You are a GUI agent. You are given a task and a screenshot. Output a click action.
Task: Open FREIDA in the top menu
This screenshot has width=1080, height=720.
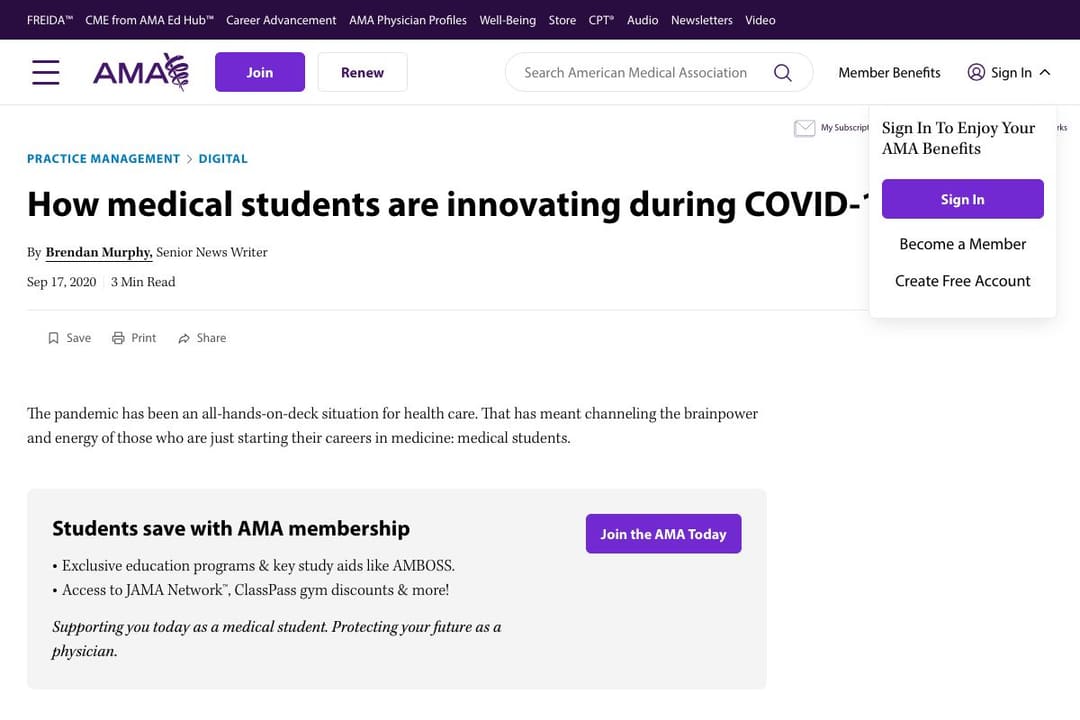coord(50,20)
